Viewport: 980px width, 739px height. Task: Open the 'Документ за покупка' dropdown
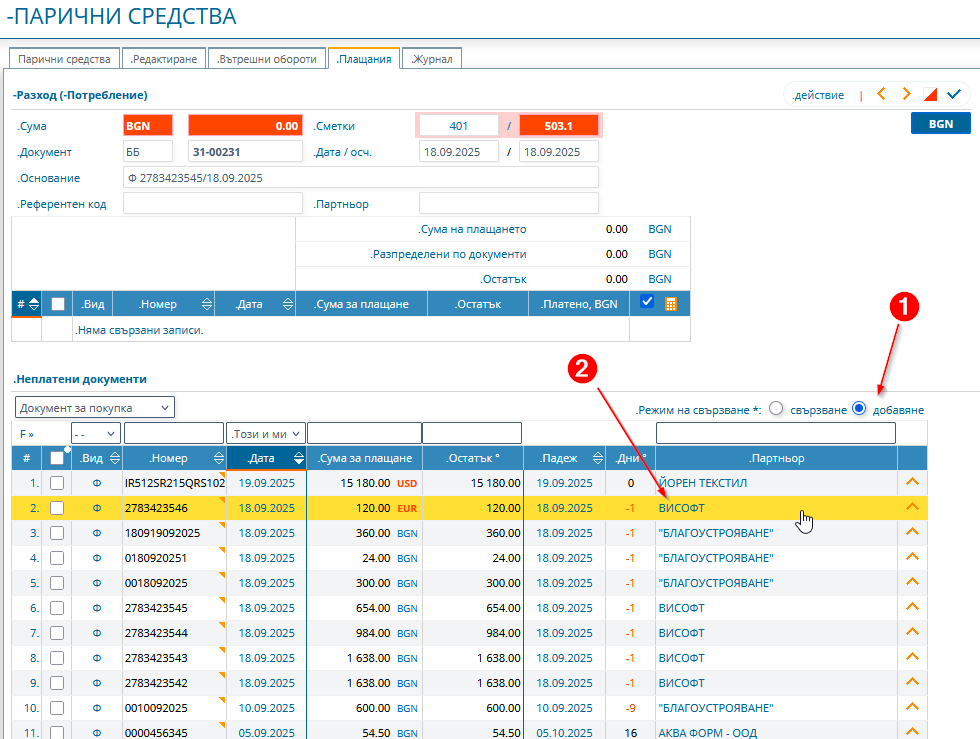(95, 407)
